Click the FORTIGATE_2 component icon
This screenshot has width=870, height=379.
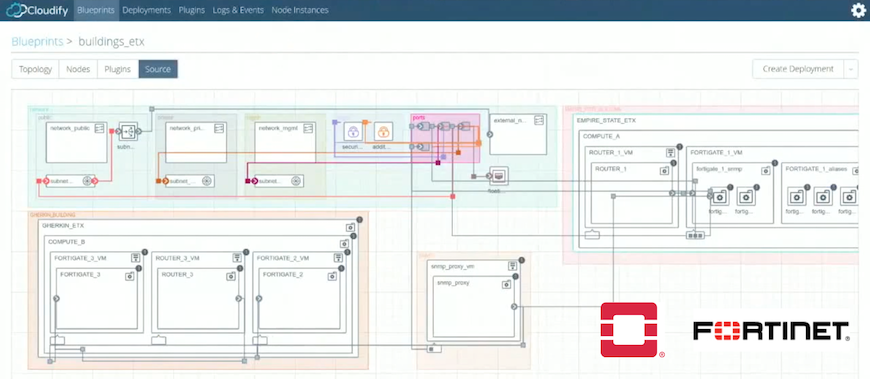pyautogui.click(x=332, y=276)
